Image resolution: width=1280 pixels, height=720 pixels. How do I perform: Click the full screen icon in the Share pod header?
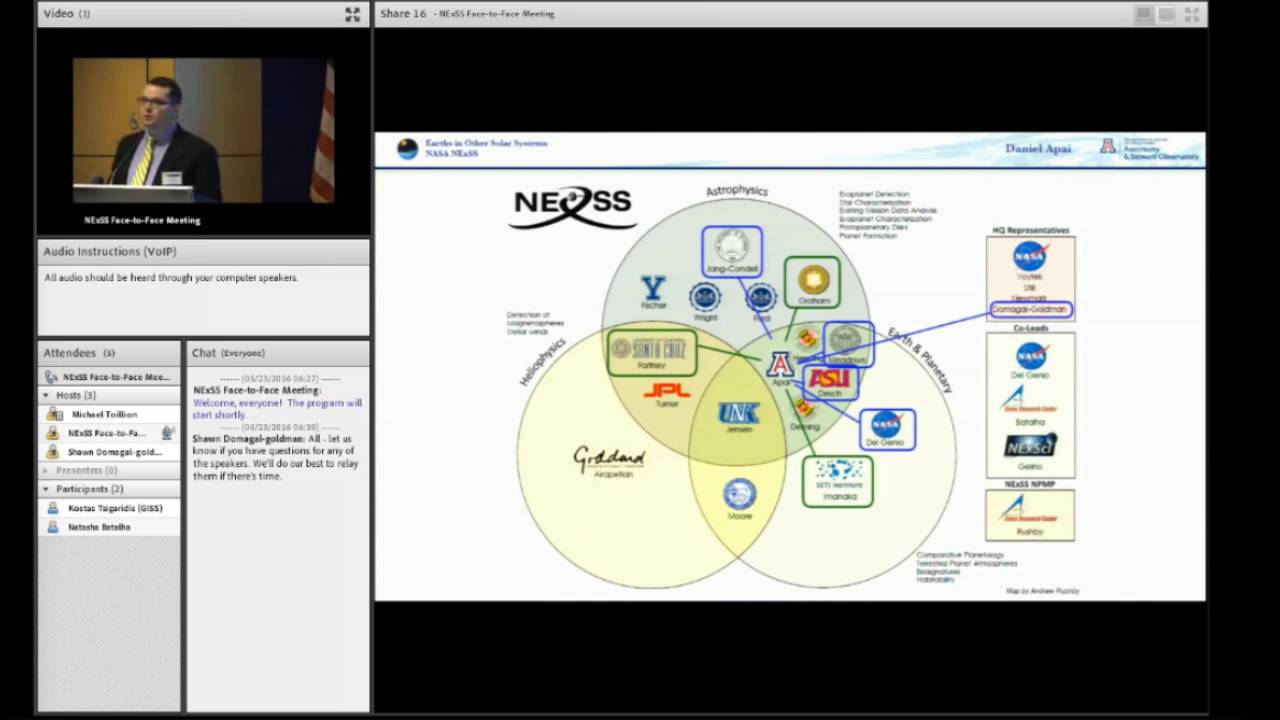coord(1191,14)
